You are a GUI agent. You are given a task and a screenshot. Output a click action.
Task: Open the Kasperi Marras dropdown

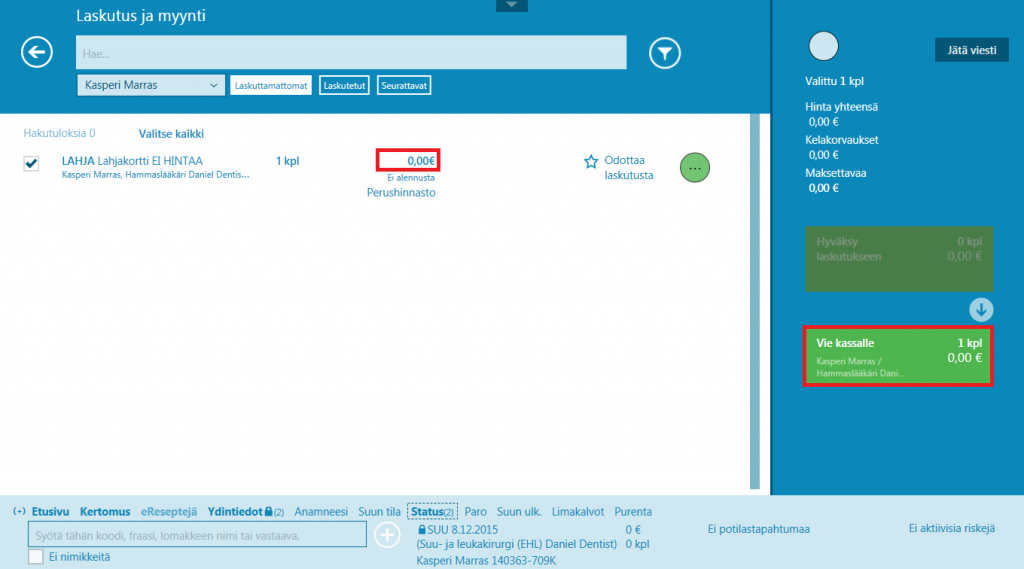(x=150, y=86)
